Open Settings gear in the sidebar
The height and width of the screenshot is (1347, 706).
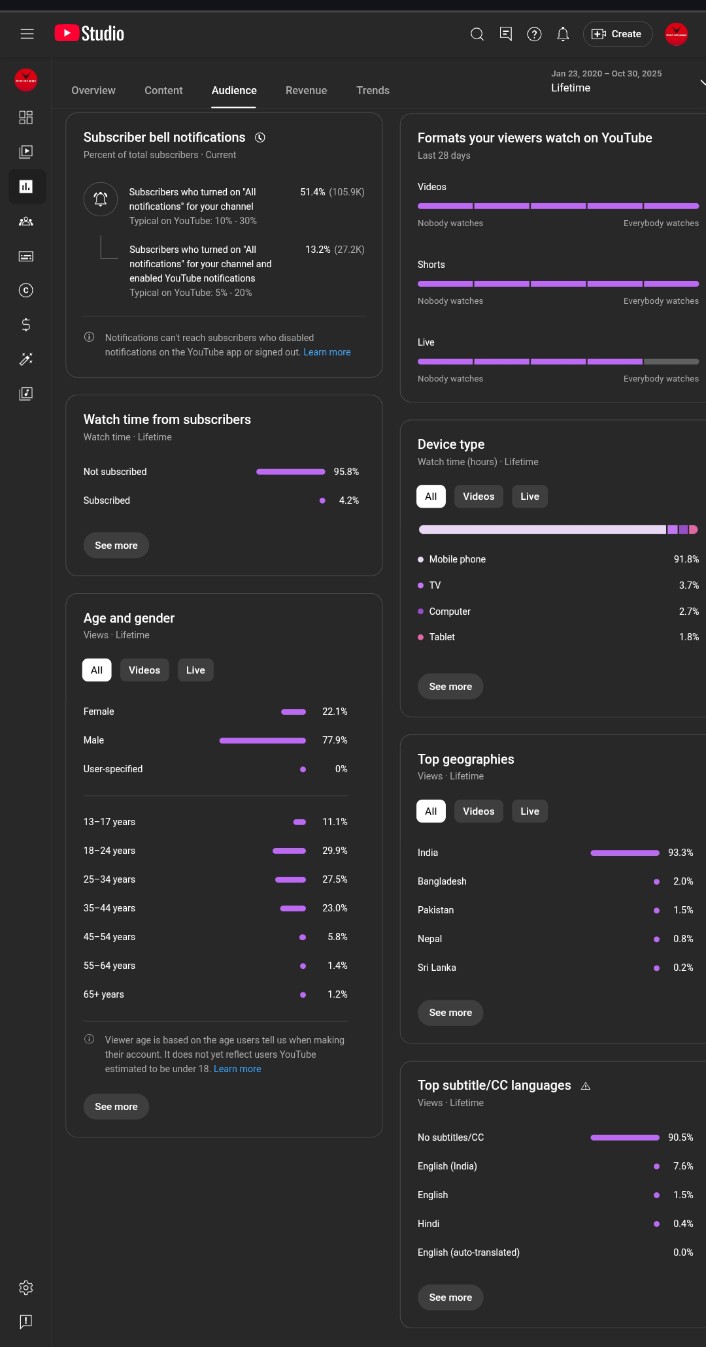pyautogui.click(x=26, y=1287)
